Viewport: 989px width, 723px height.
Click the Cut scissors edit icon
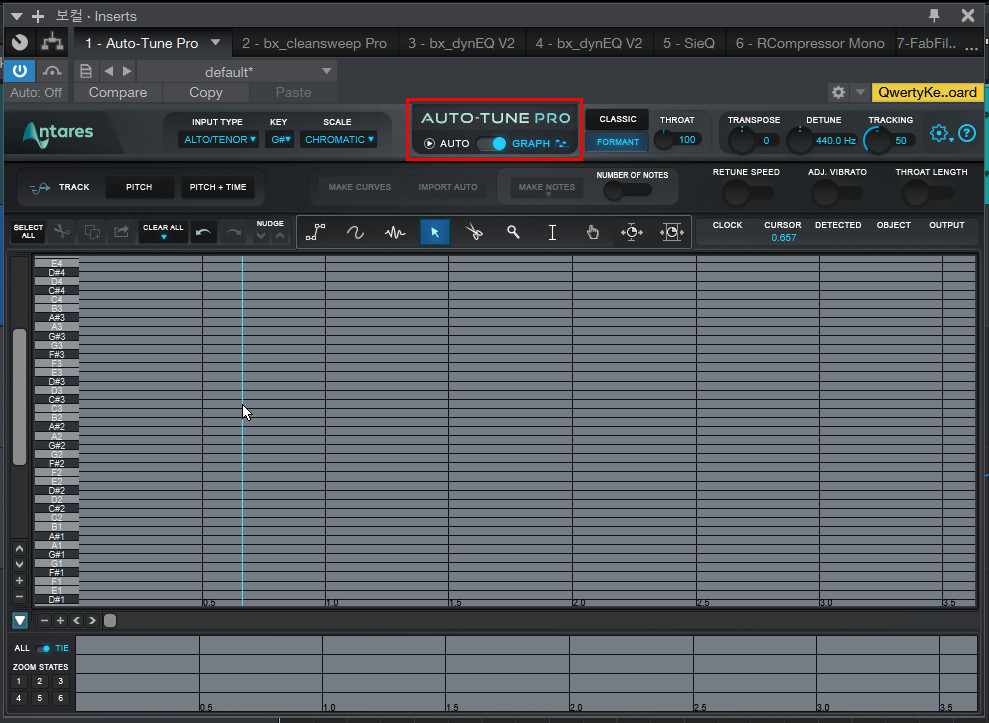(62, 232)
